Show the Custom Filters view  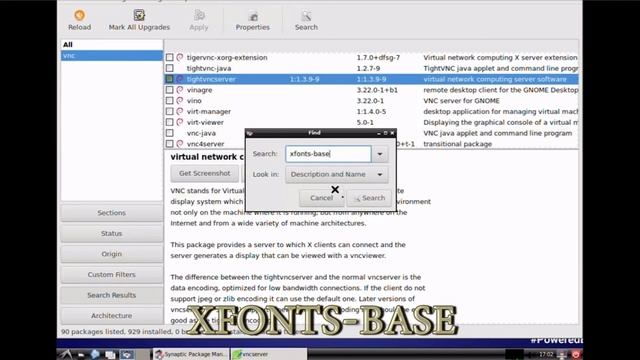click(111, 275)
